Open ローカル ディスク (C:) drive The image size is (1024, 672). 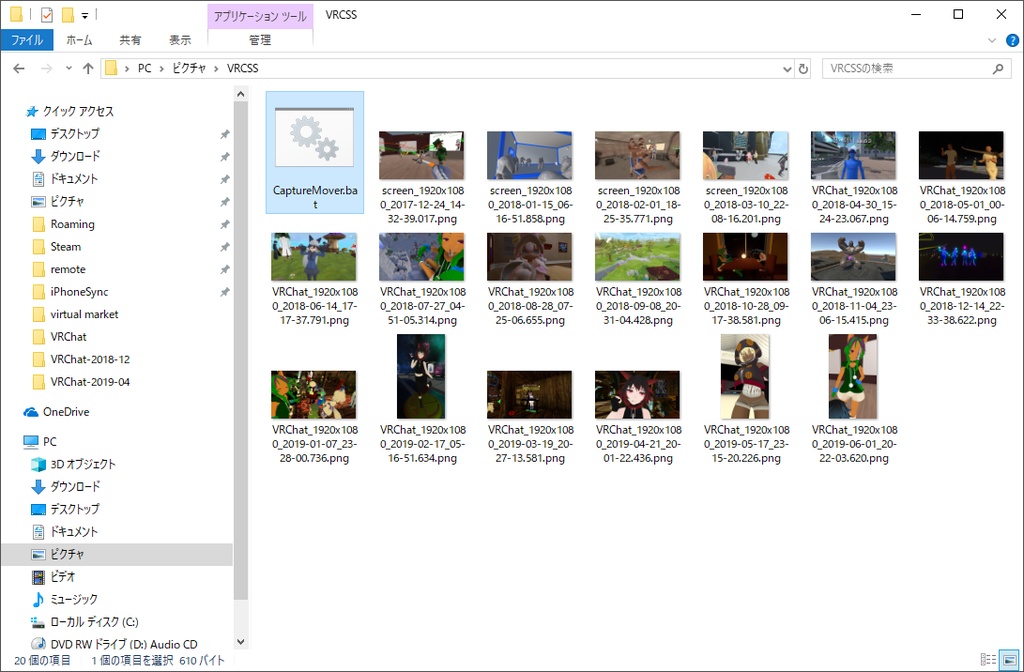pyautogui.click(x=94, y=622)
